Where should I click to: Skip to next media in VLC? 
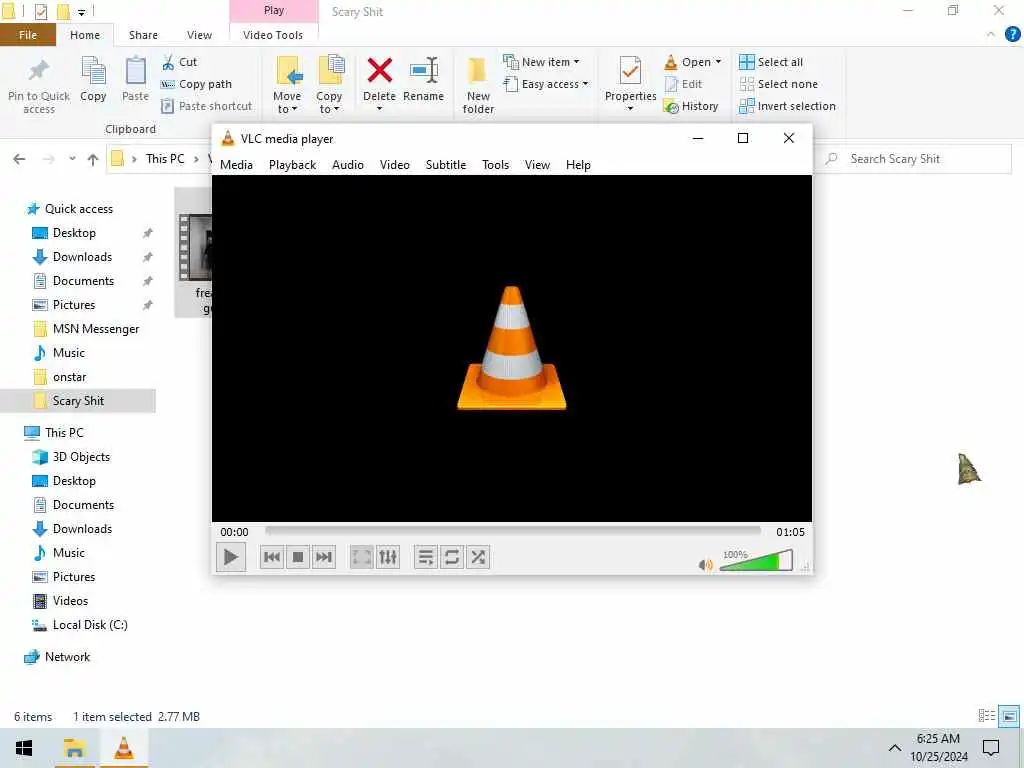tap(324, 557)
